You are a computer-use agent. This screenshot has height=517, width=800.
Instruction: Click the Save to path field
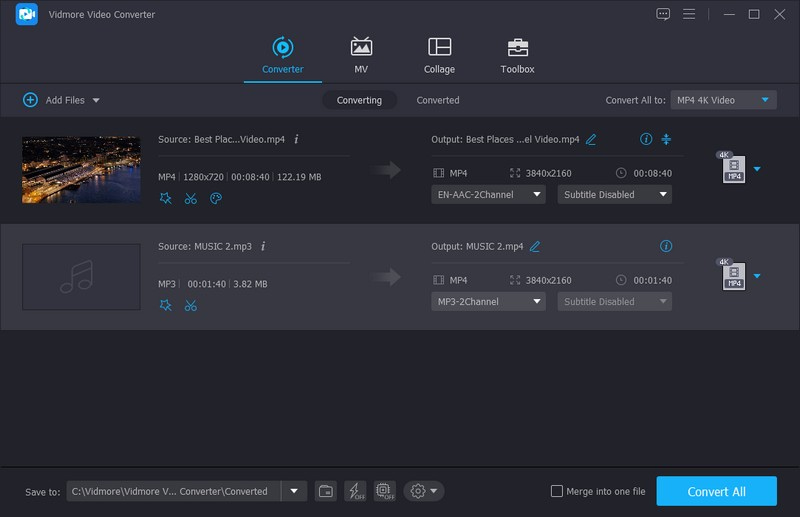[x=173, y=491]
